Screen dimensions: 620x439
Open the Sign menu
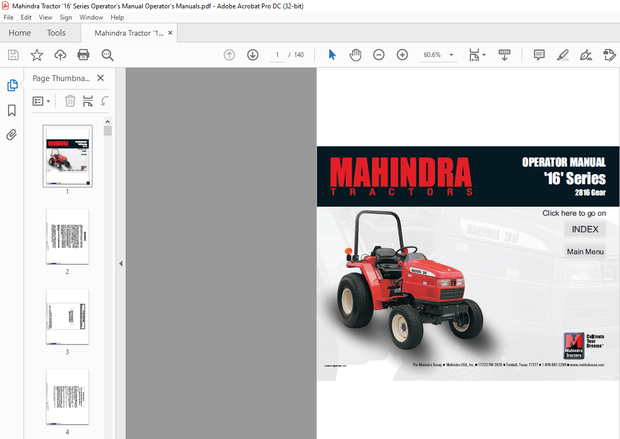point(66,17)
